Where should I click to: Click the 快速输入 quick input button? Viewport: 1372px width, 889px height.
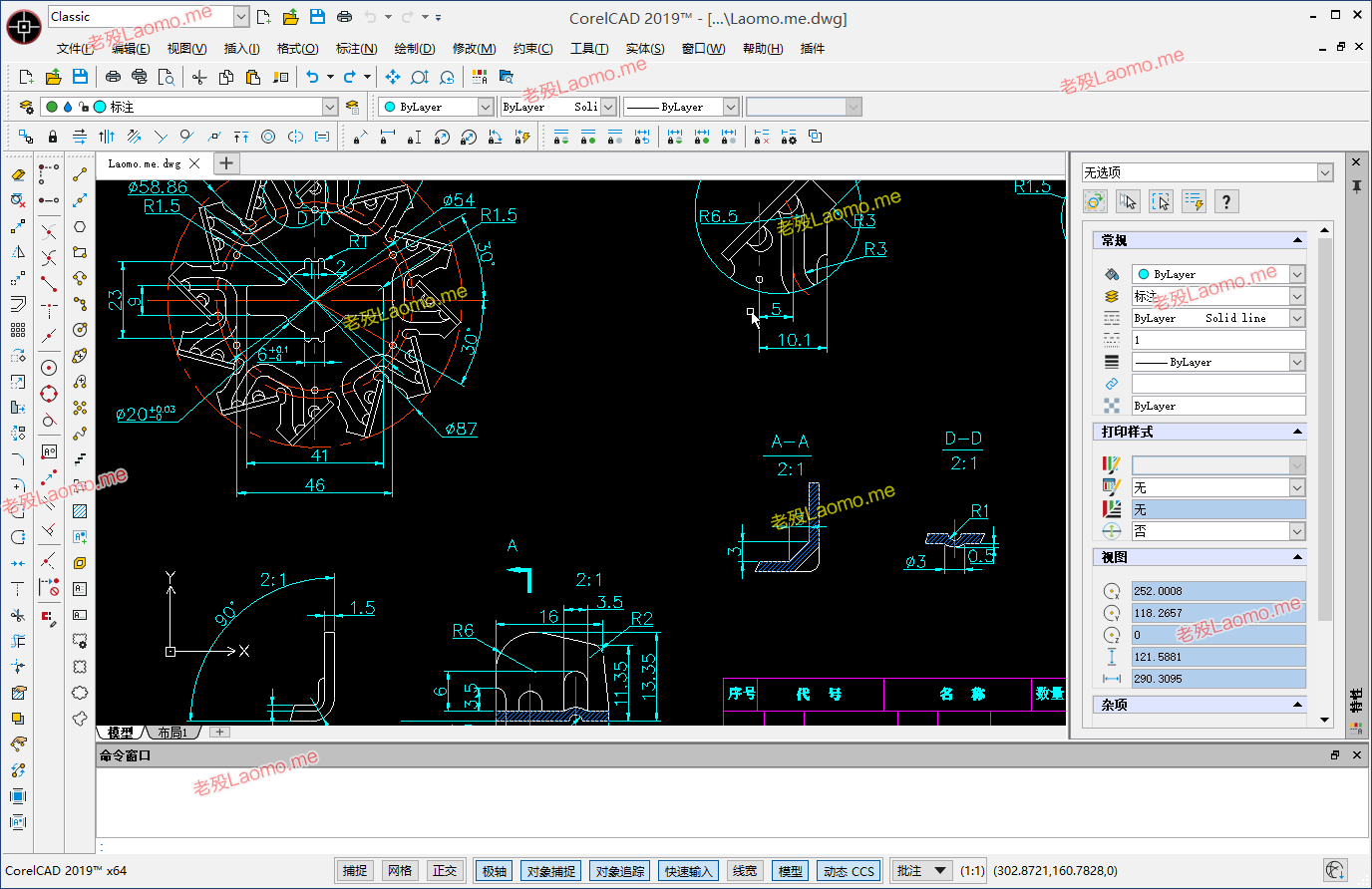(x=689, y=871)
